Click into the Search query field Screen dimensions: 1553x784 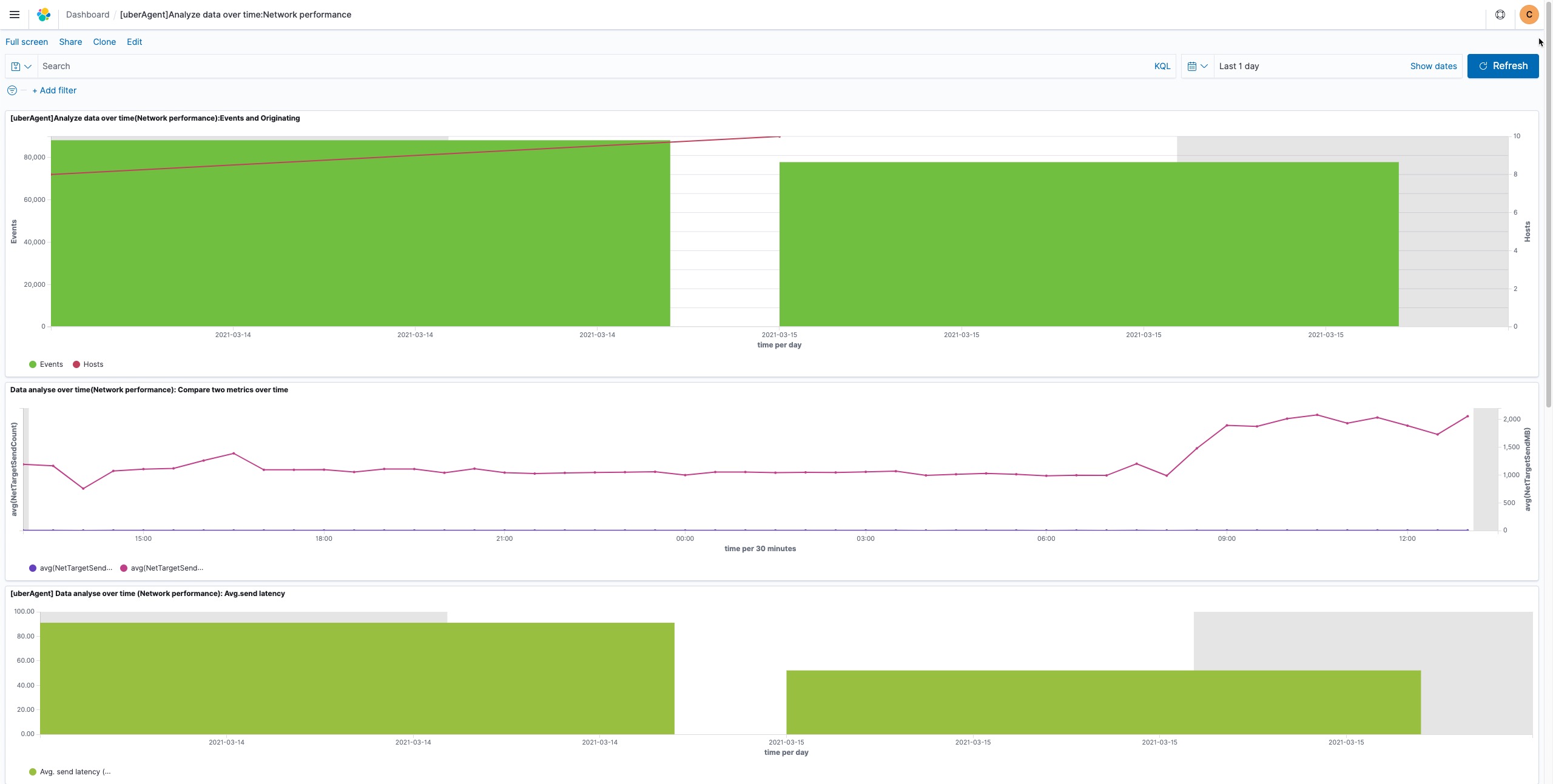pos(595,66)
